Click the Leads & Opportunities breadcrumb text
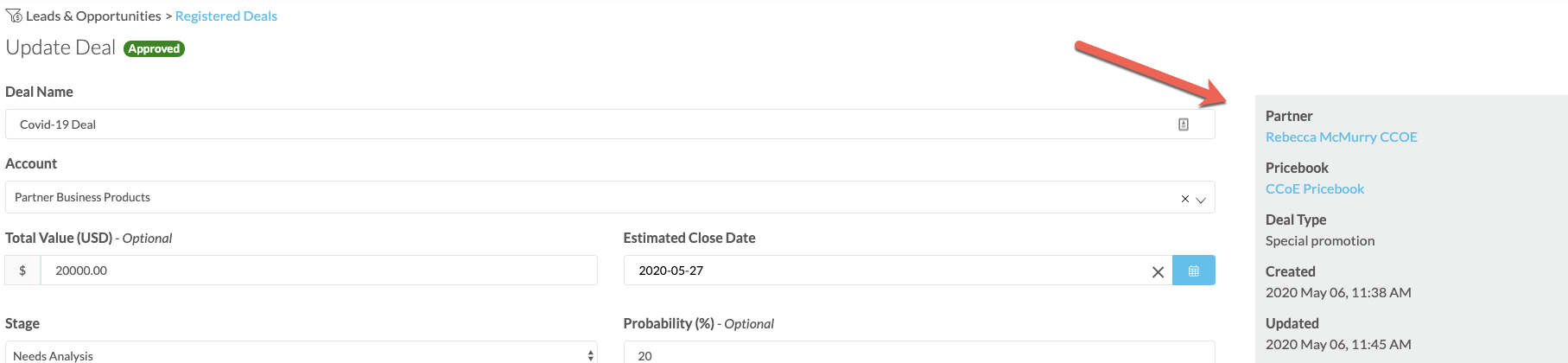The height and width of the screenshot is (363, 1568). point(93,16)
